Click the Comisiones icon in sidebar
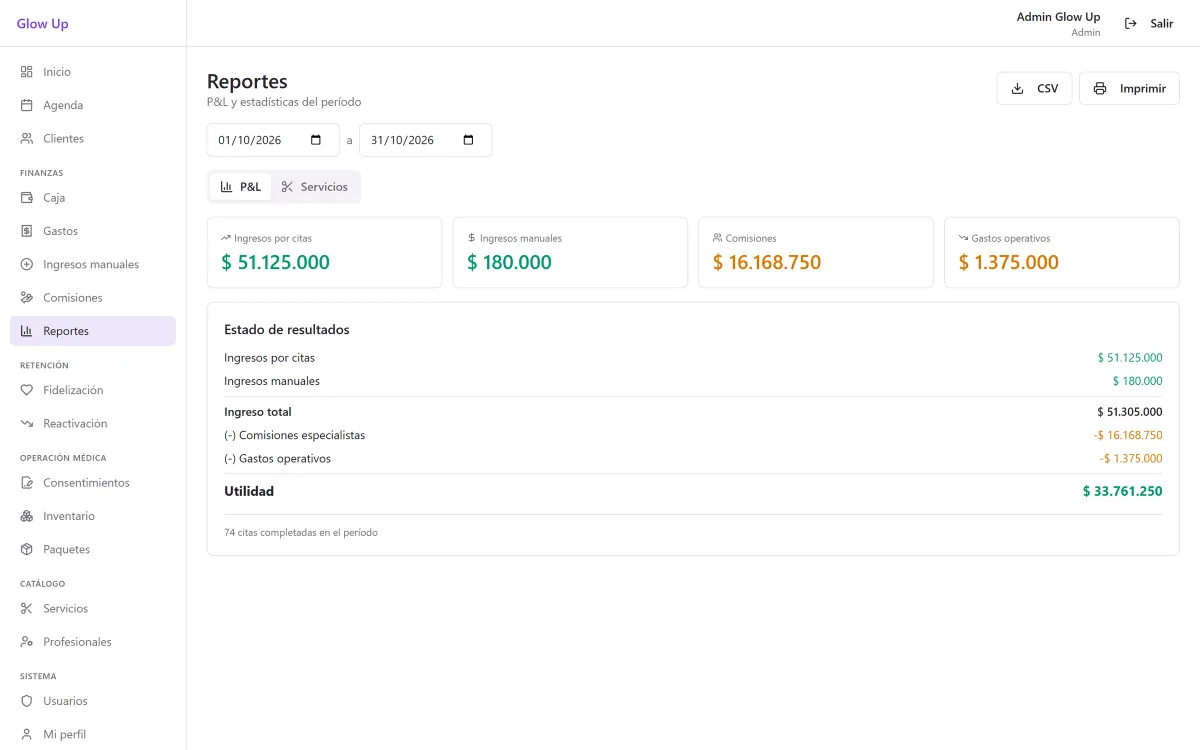This screenshot has width=1200, height=750. (x=27, y=298)
